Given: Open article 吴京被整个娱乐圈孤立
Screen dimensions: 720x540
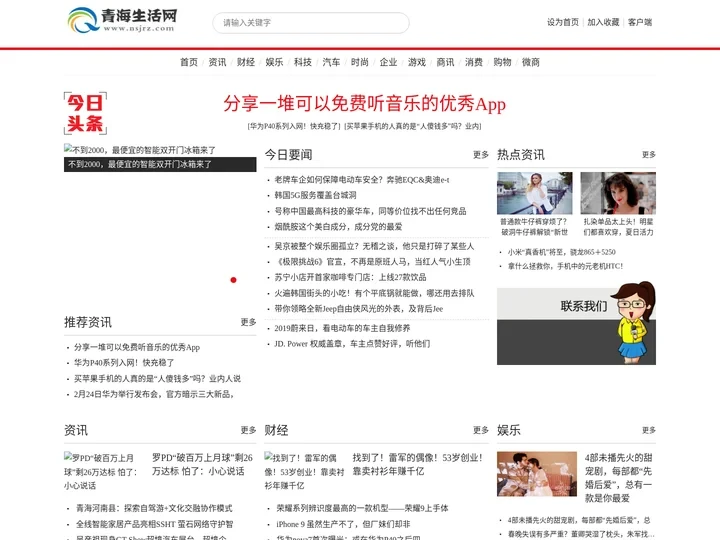Looking at the screenshot, I should (374, 246).
